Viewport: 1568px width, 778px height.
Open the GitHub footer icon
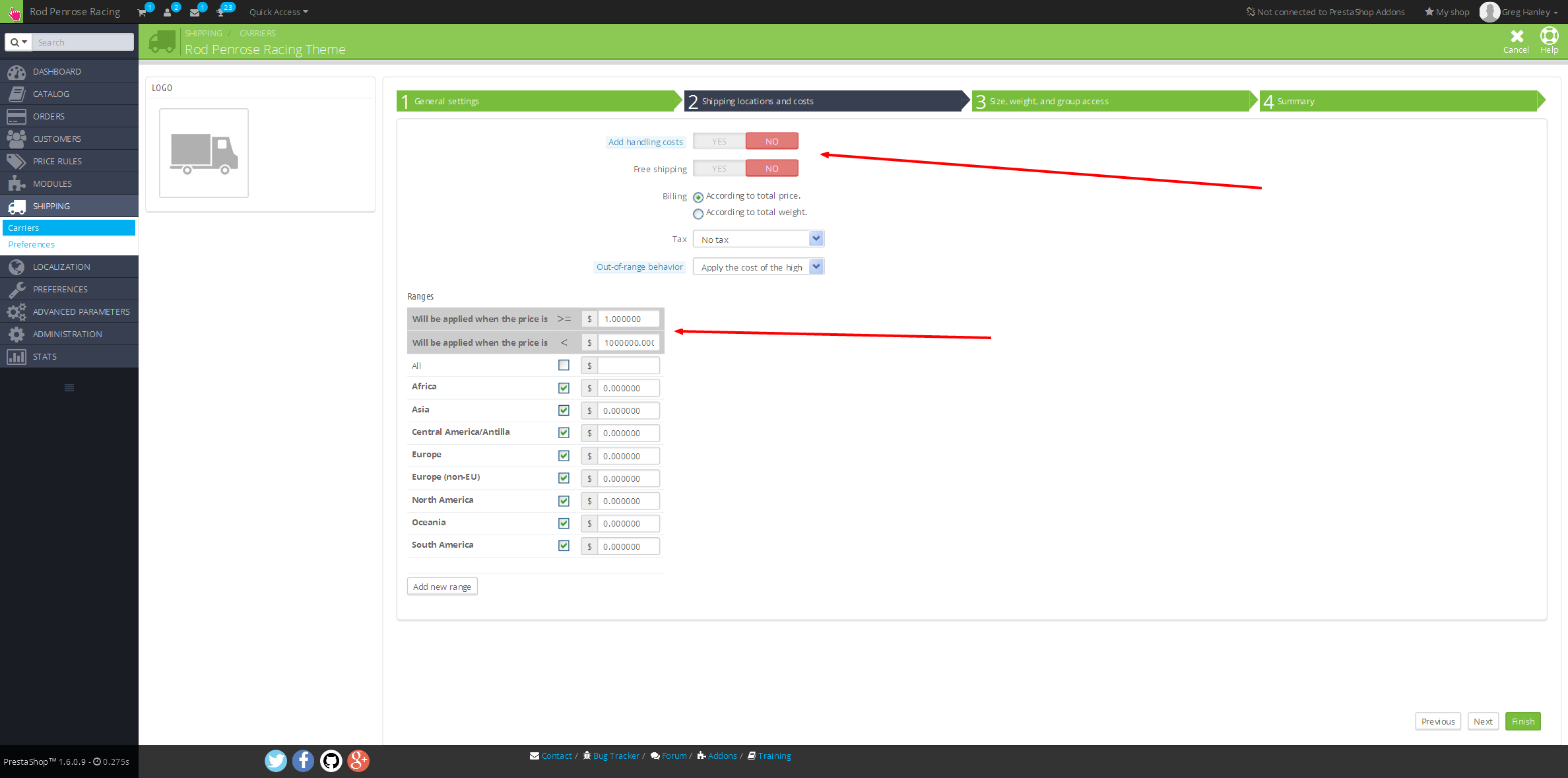click(x=331, y=761)
